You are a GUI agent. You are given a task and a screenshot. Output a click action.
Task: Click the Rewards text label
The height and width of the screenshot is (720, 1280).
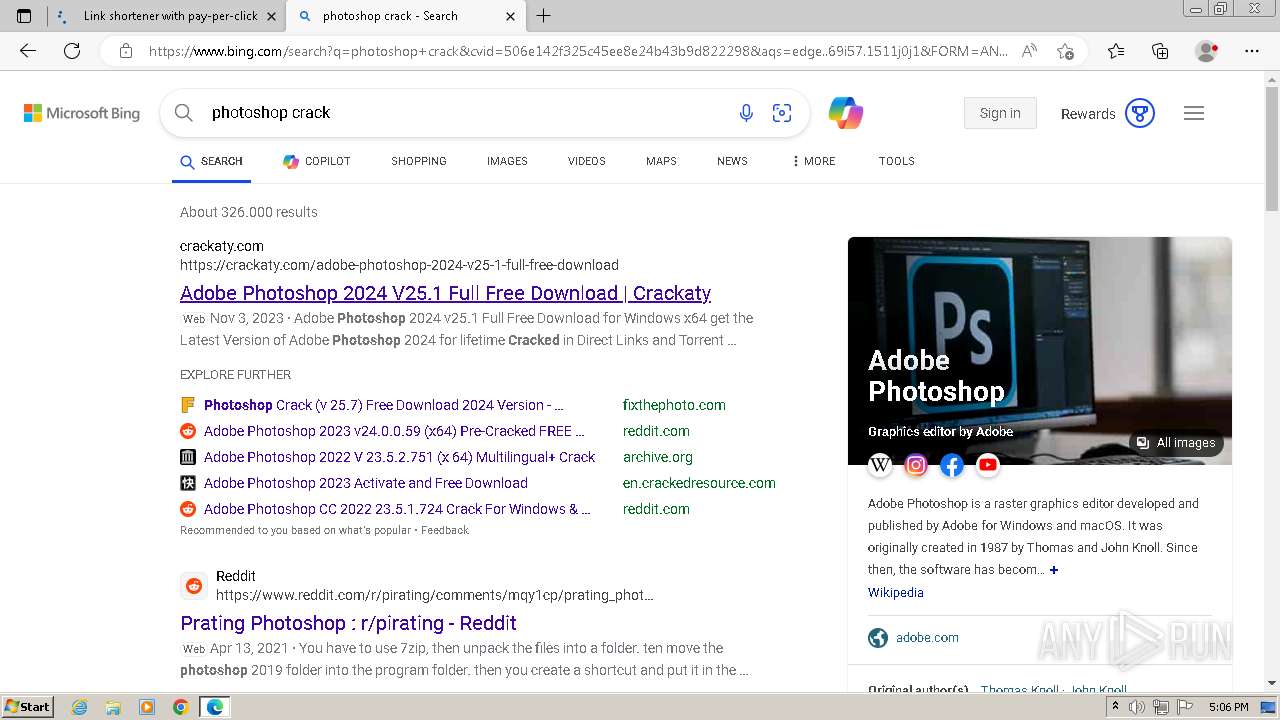(x=1088, y=114)
